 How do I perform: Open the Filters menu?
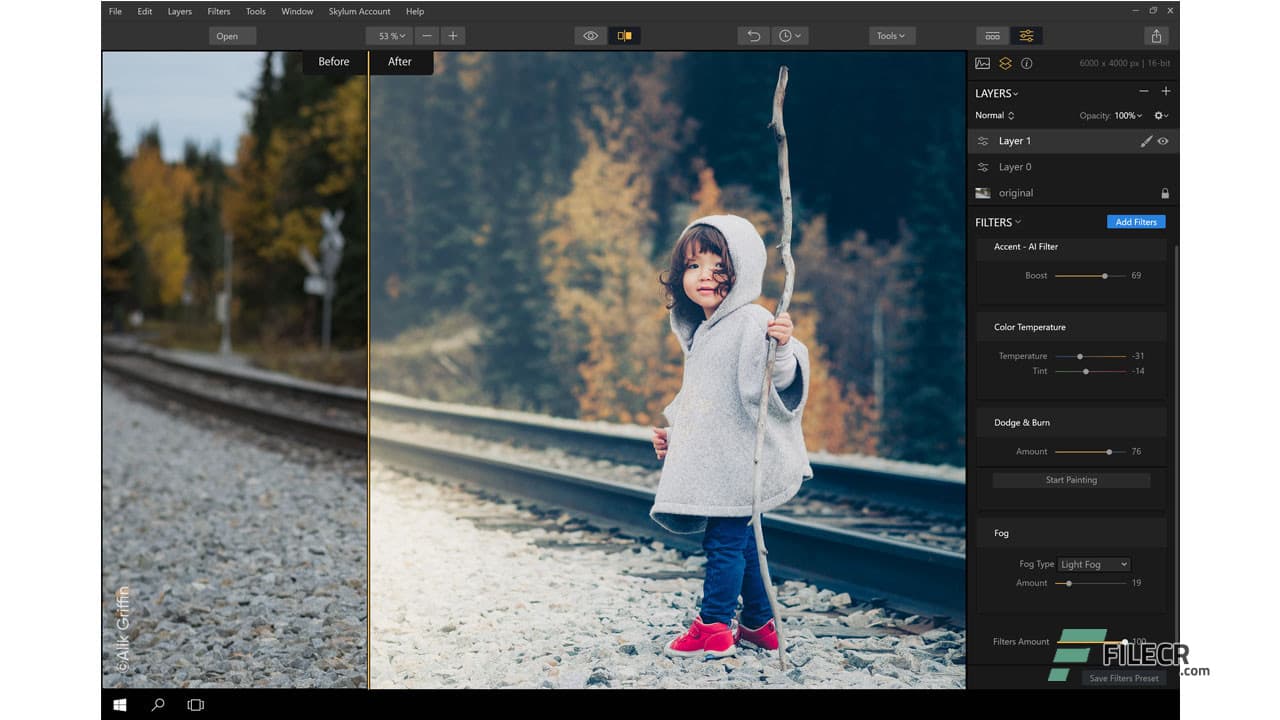(218, 11)
